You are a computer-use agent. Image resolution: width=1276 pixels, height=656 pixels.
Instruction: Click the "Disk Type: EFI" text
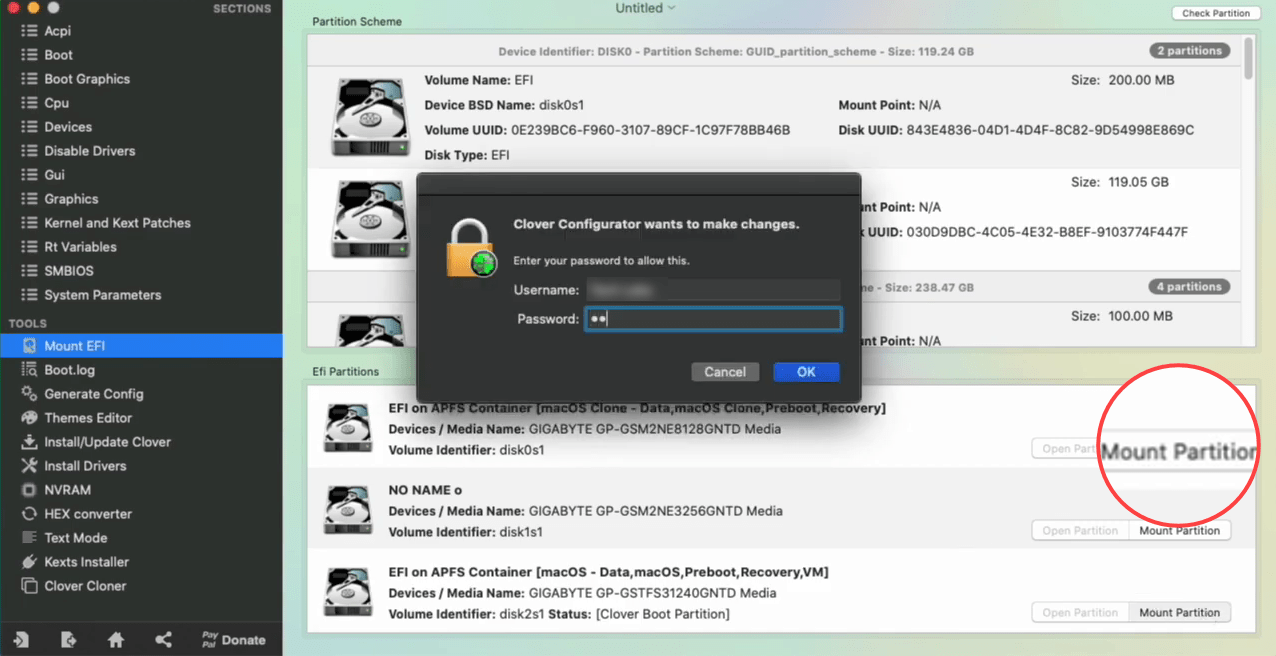468,155
